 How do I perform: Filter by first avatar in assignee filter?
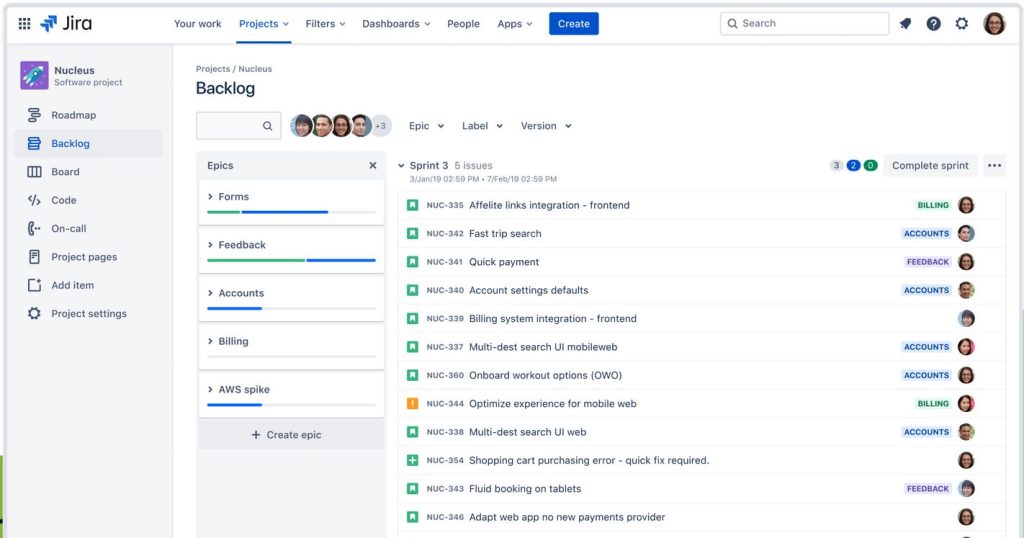coord(301,125)
